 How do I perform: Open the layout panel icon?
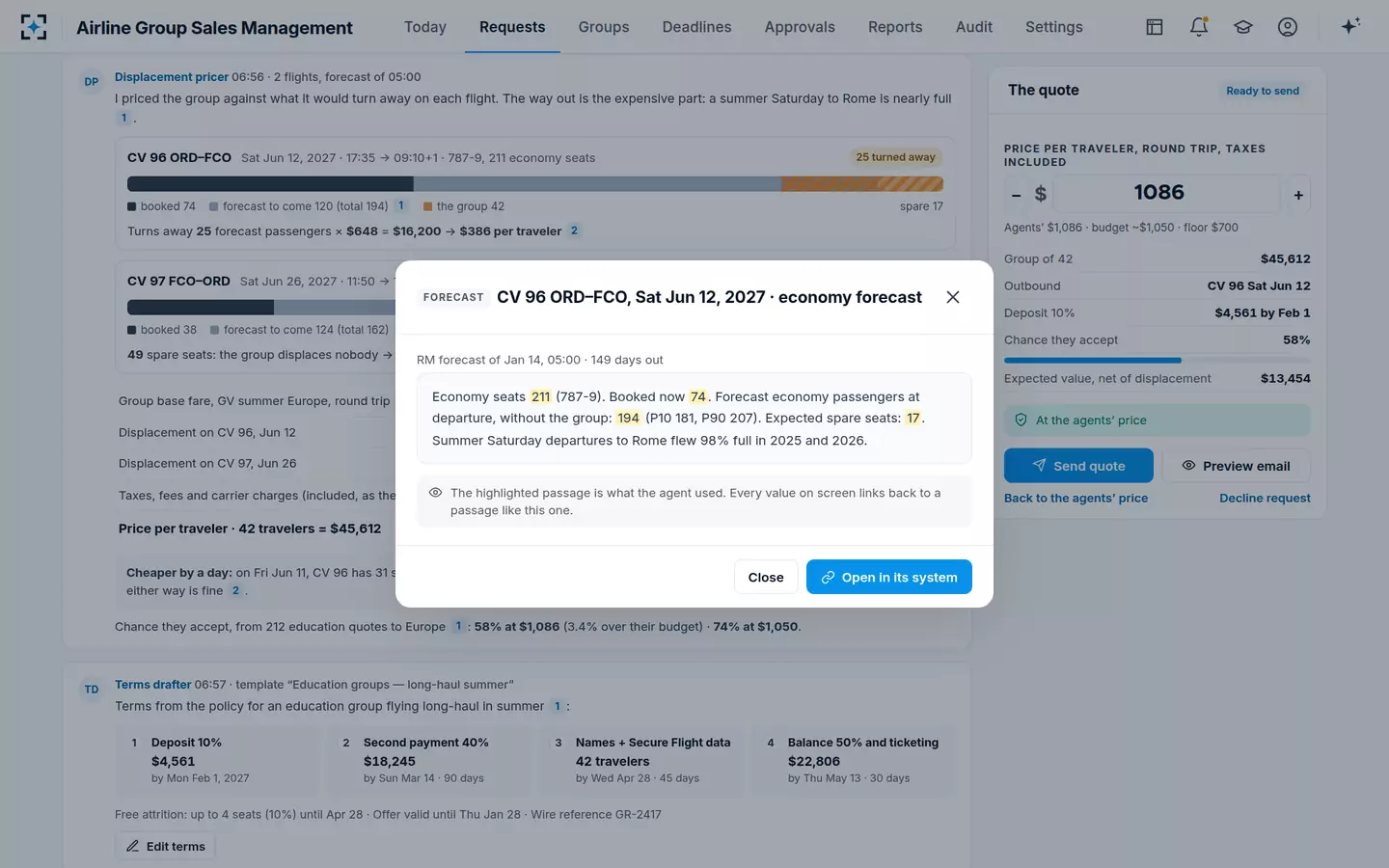tap(1155, 27)
